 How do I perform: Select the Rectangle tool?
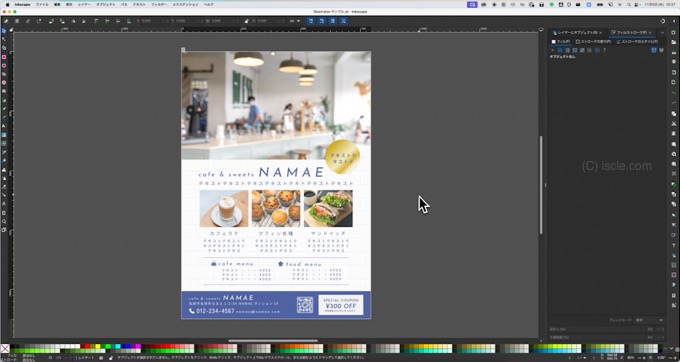(4, 57)
